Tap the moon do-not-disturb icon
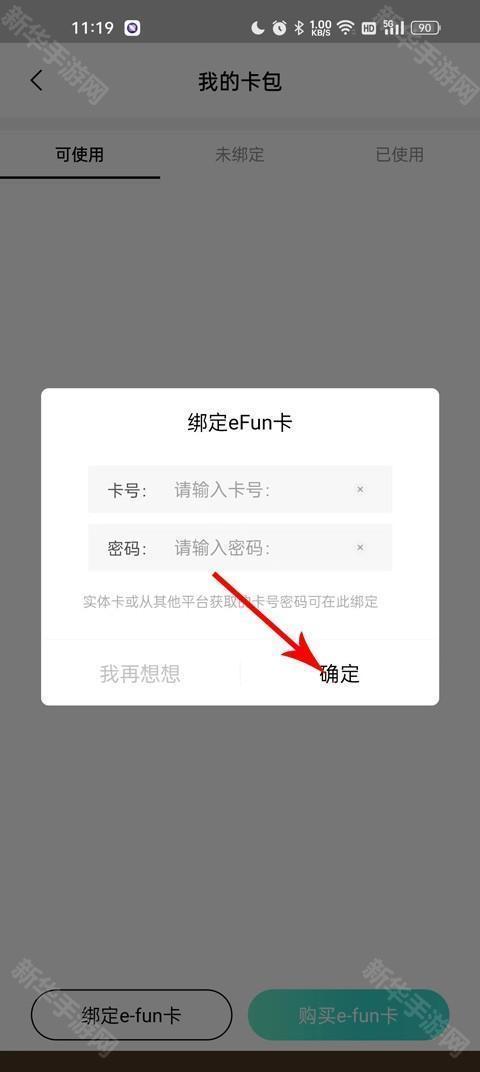Viewport: 480px width, 1072px height. [x=258, y=28]
